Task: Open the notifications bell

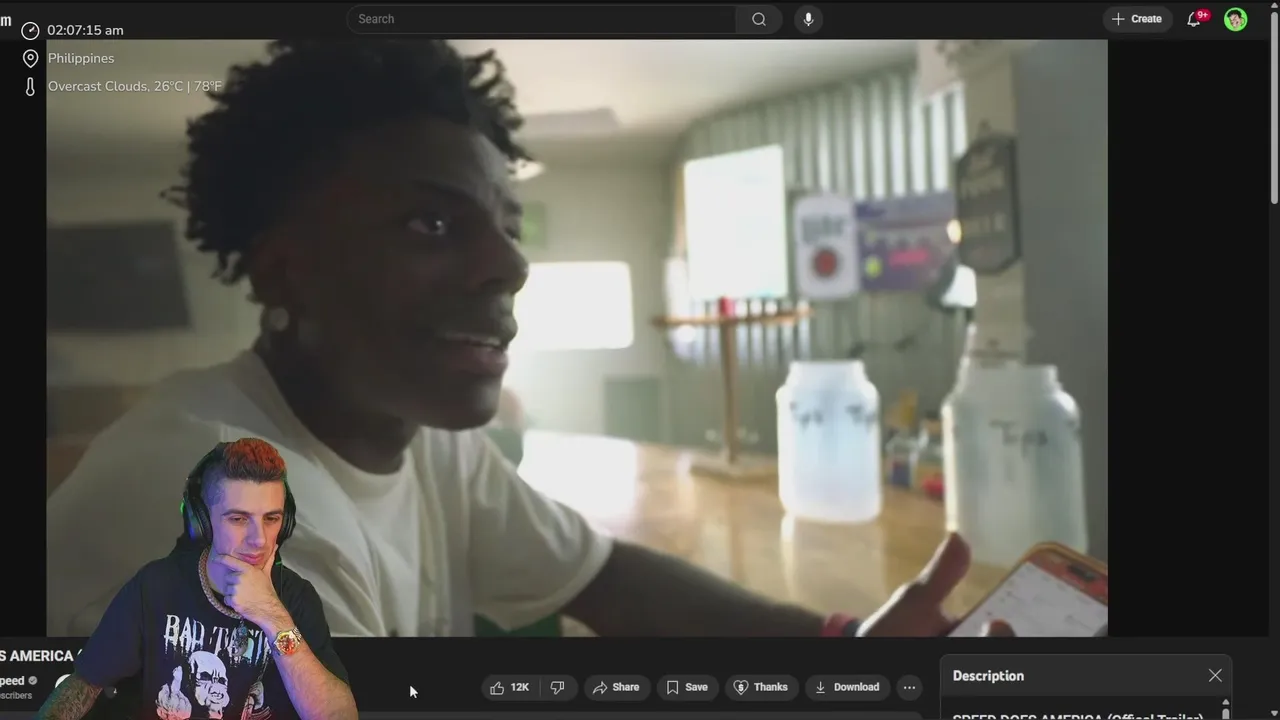Action: click(x=1194, y=19)
